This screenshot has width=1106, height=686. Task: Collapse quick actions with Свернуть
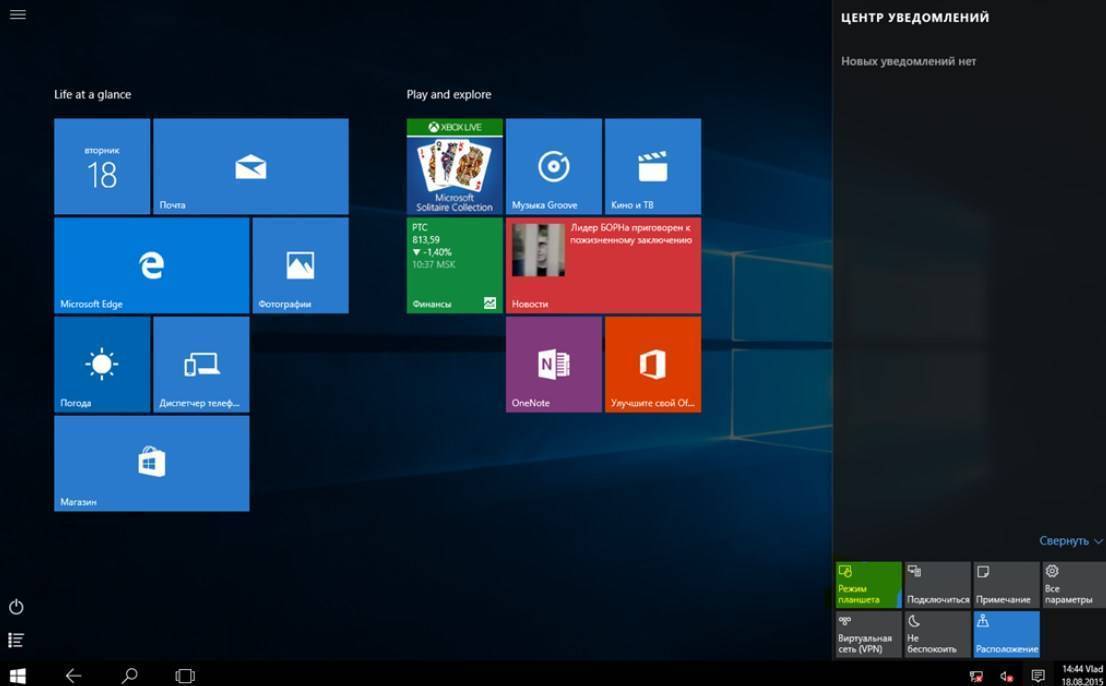click(x=1070, y=541)
